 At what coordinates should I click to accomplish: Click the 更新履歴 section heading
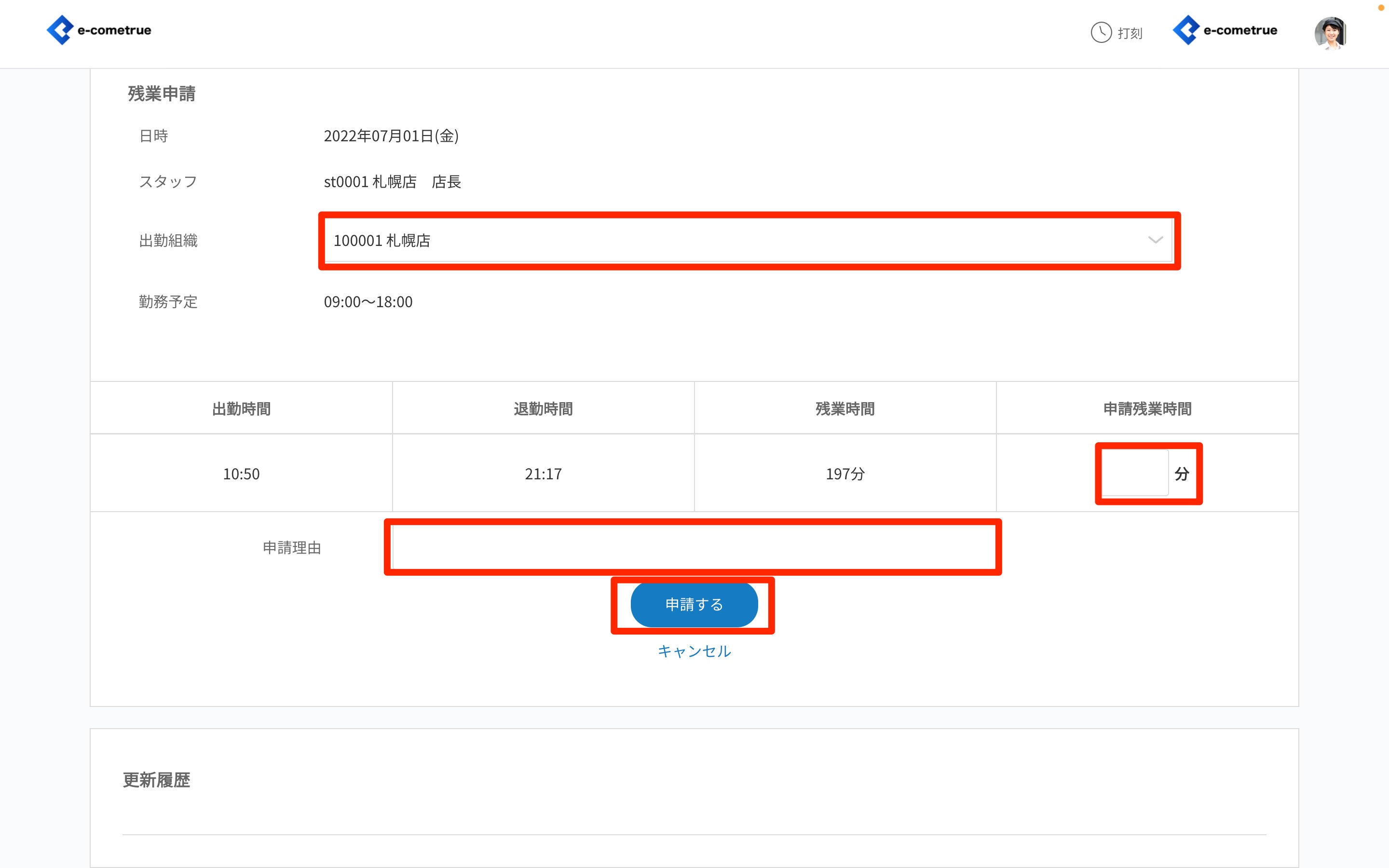(x=156, y=780)
